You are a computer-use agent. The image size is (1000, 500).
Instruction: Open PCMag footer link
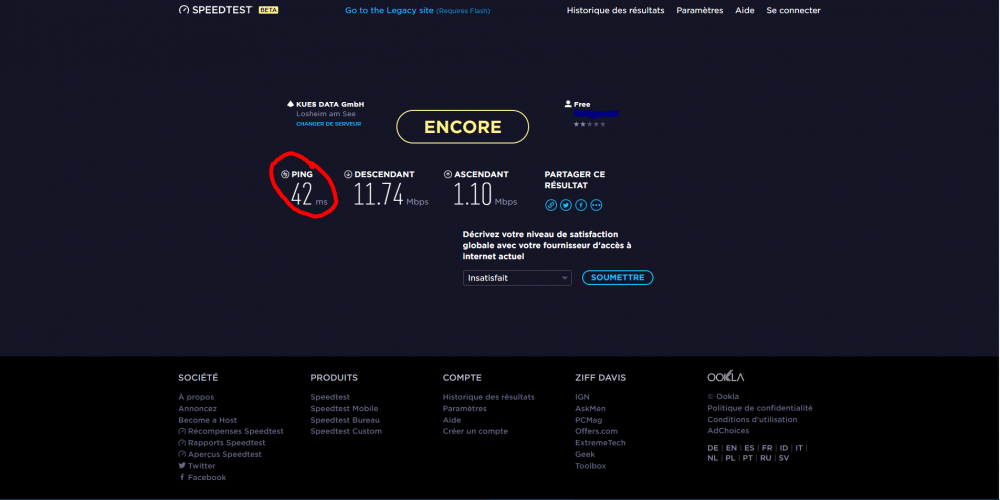click(x=589, y=420)
